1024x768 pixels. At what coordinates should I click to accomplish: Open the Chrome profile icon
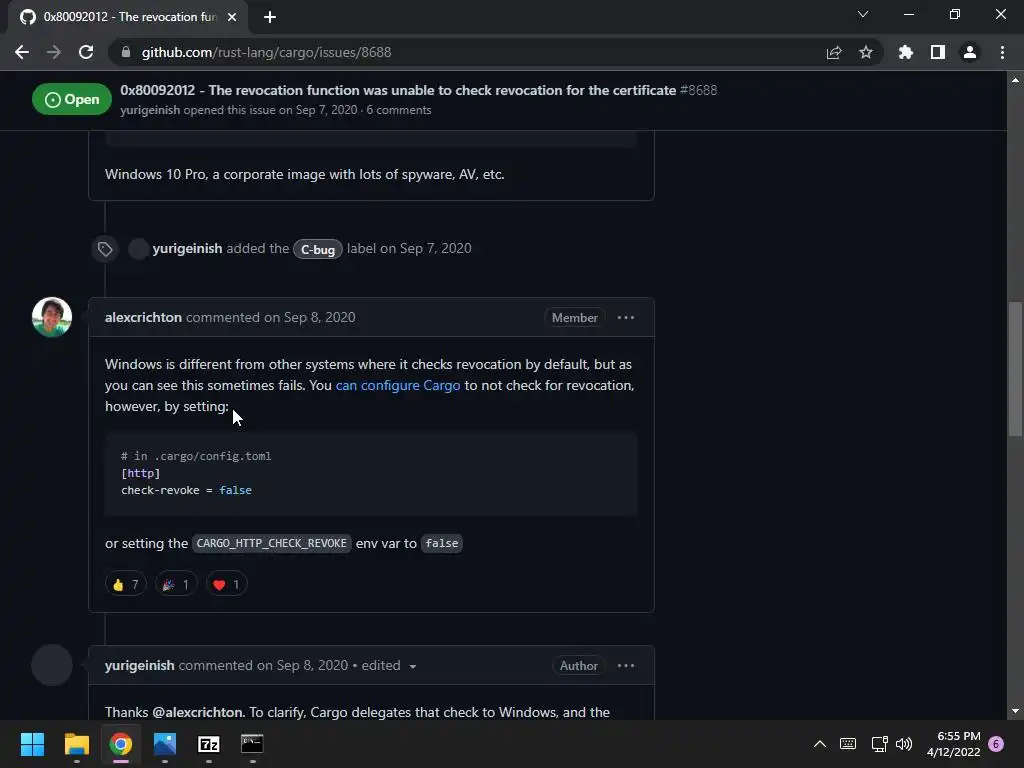pos(970,52)
